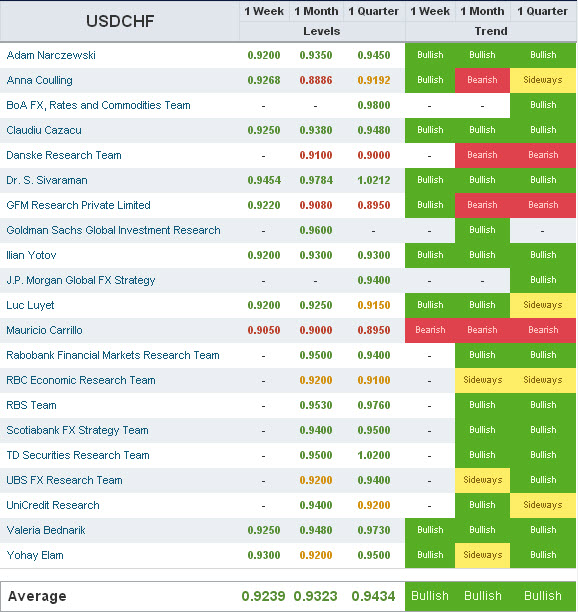Select the Average row's 1 Quarter Bullish cell
578x612 pixels.
coord(543,596)
